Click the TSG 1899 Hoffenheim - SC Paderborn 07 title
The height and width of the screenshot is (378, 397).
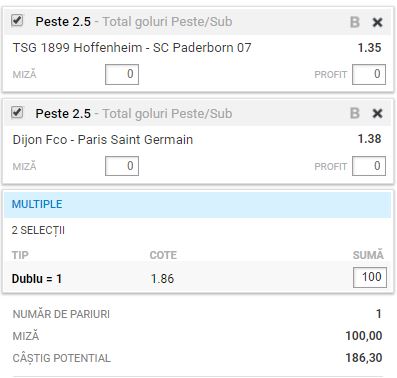tap(132, 48)
